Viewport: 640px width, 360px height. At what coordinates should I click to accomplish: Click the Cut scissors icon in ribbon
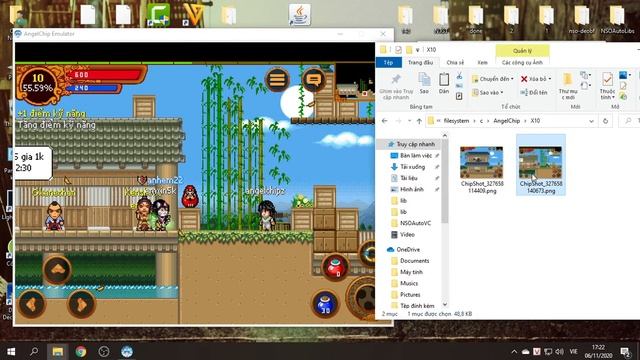click(459, 76)
